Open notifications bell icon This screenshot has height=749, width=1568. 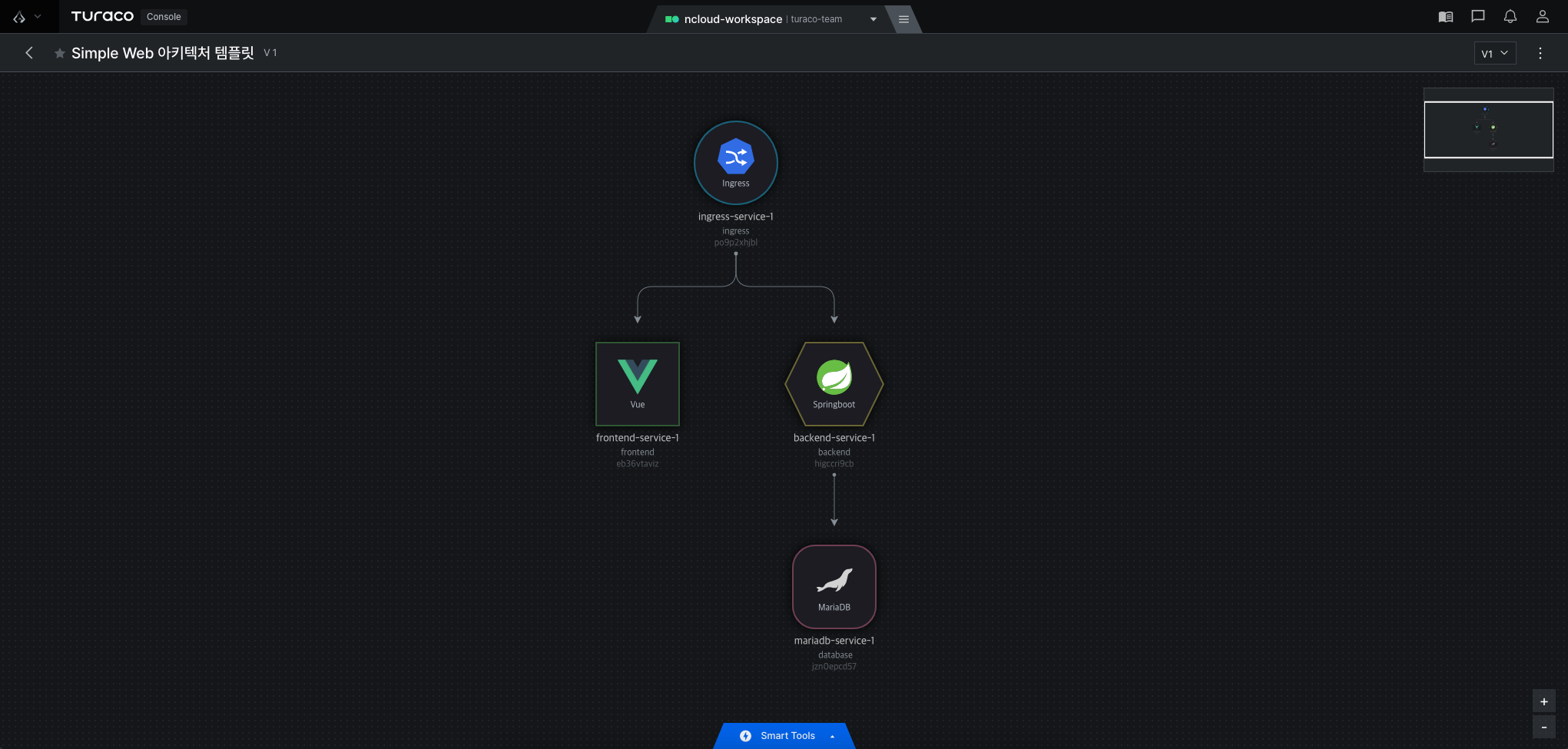tap(1510, 17)
